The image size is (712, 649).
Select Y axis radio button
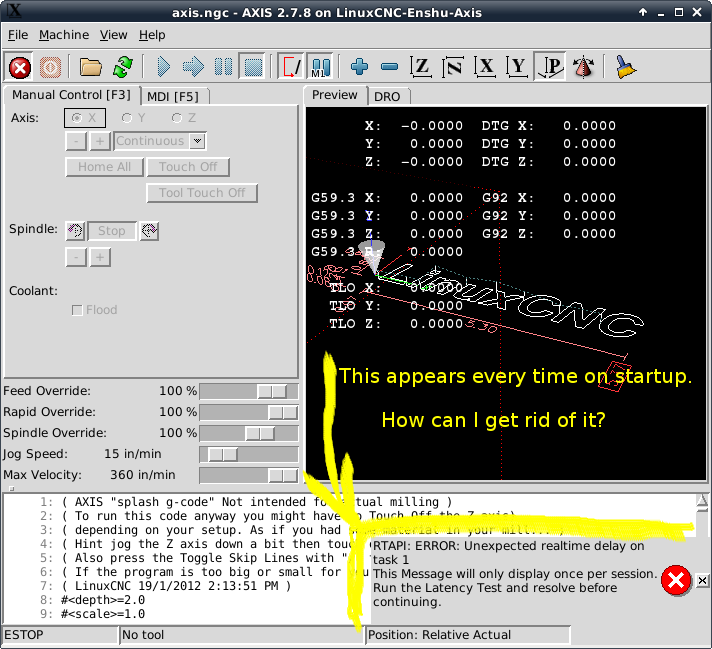click(133, 118)
